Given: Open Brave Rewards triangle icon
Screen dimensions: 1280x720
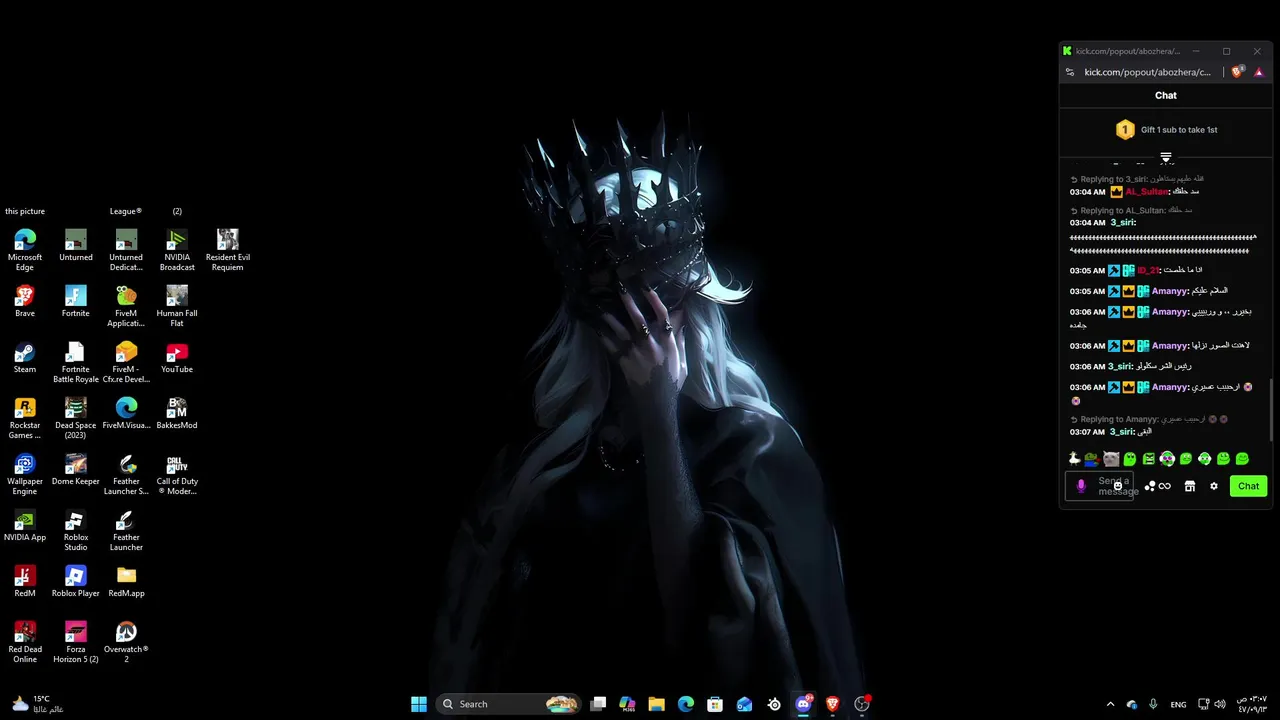Looking at the screenshot, I should [x=1259, y=72].
